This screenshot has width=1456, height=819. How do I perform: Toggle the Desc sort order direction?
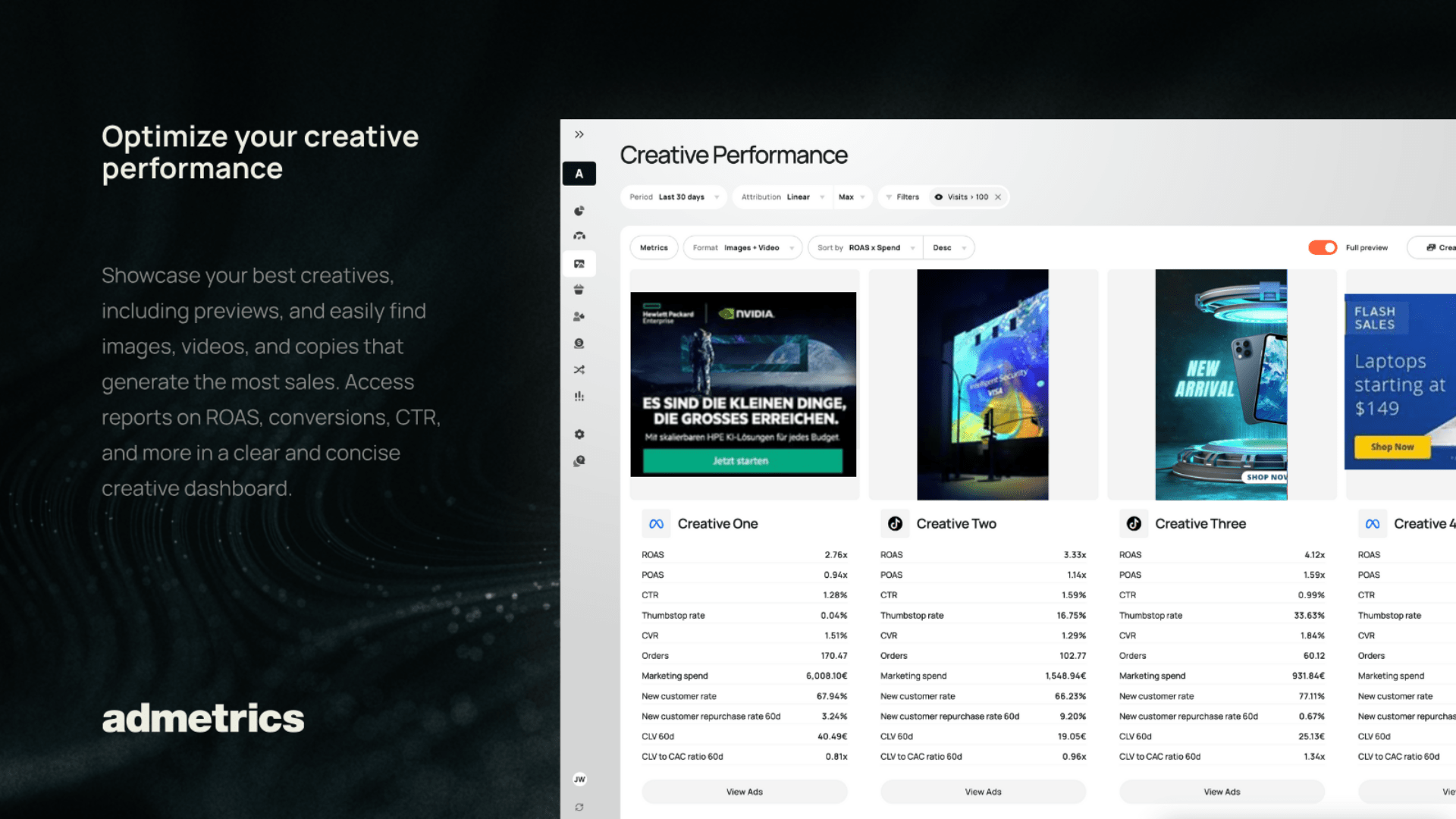tap(946, 247)
